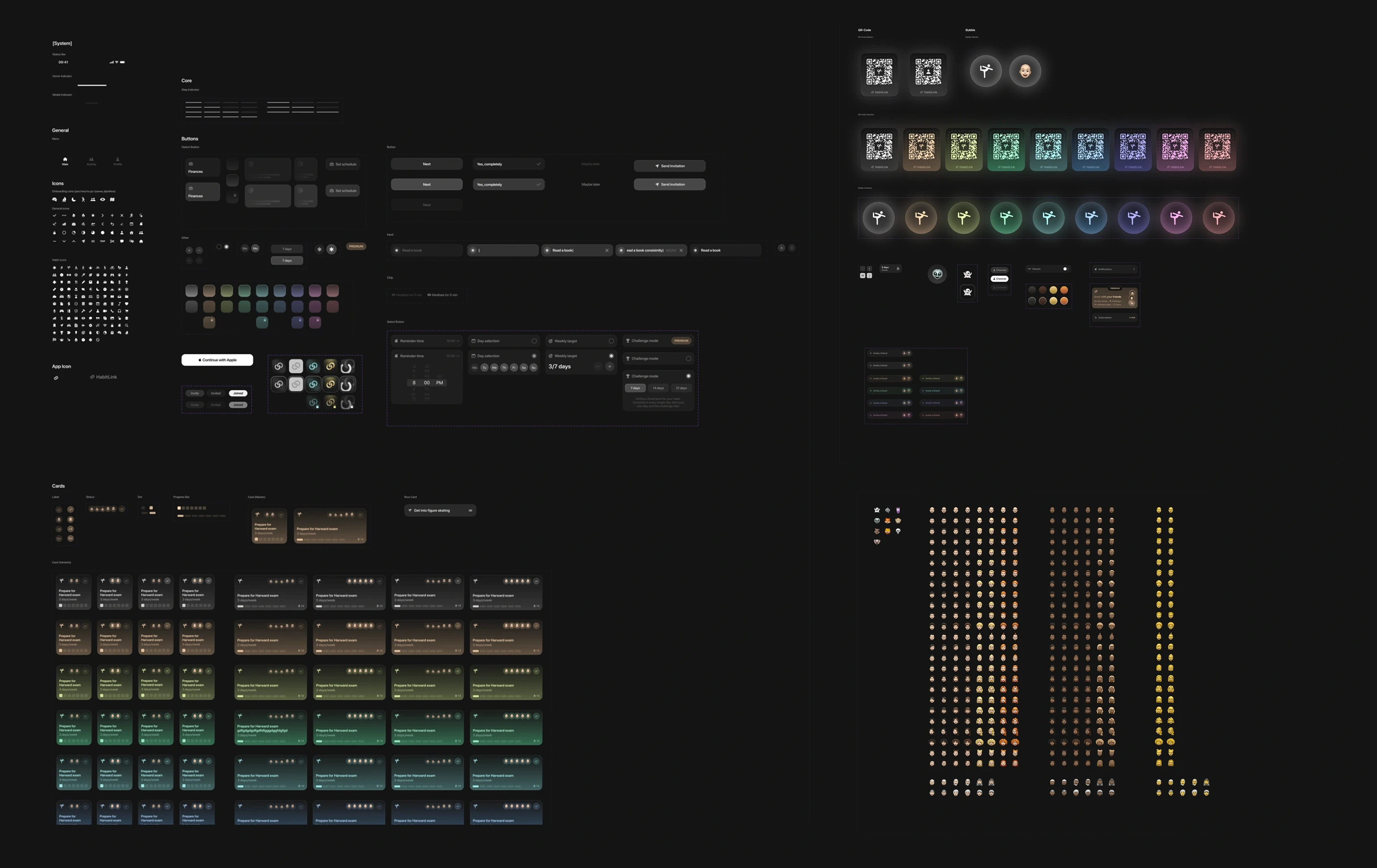Select the 14 days challenge segment
Viewport: 1377px width, 868px height.
coord(658,388)
